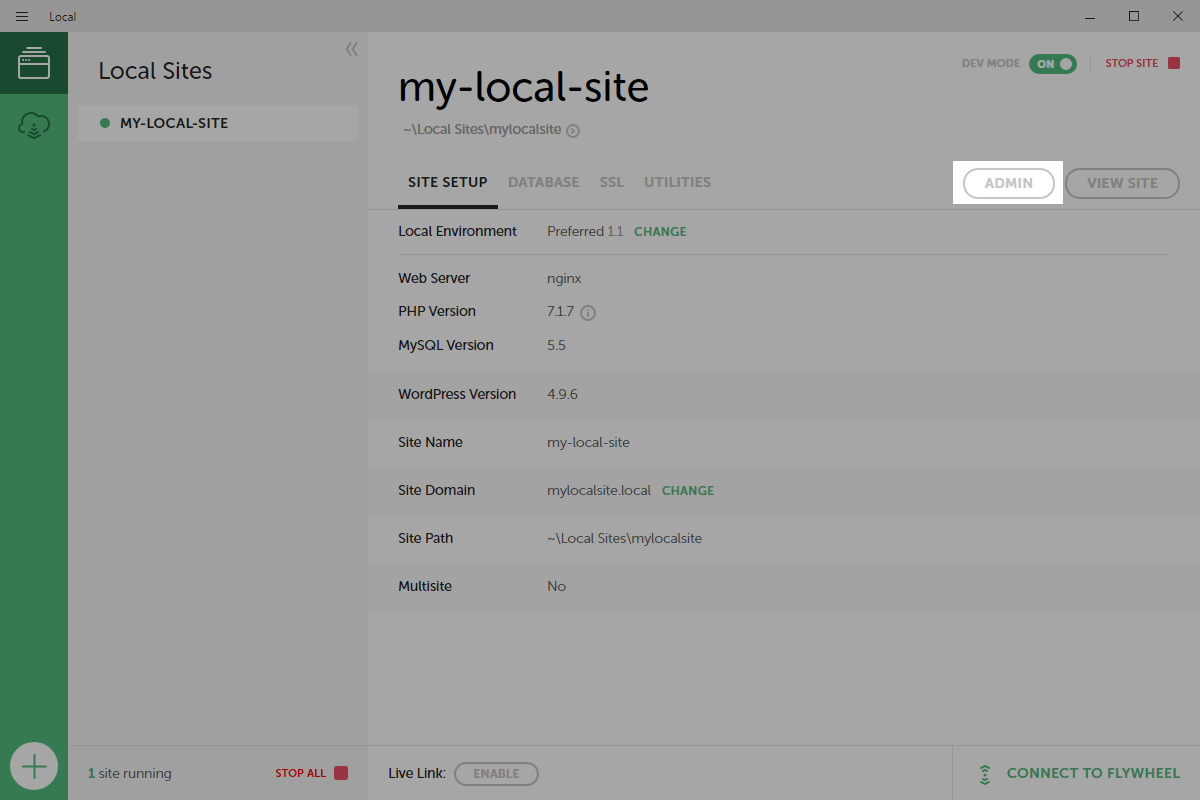Click the site path under the title
The height and width of the screenshot is (800, 1200).
pos(482,130)
